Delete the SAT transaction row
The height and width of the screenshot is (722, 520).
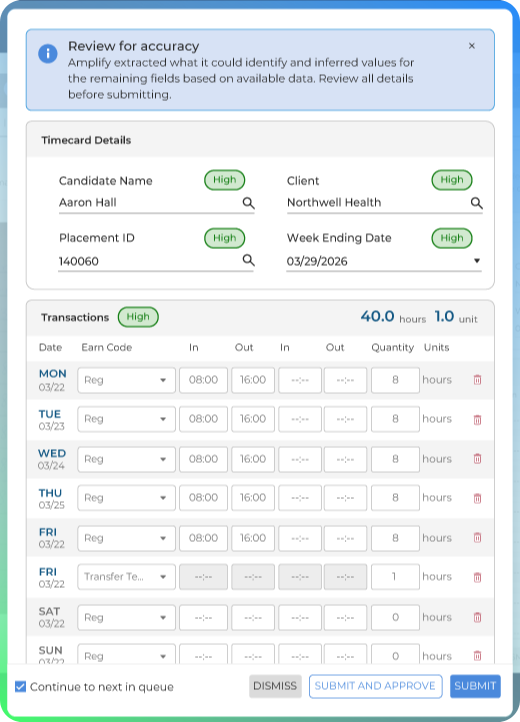coord(477,617)
